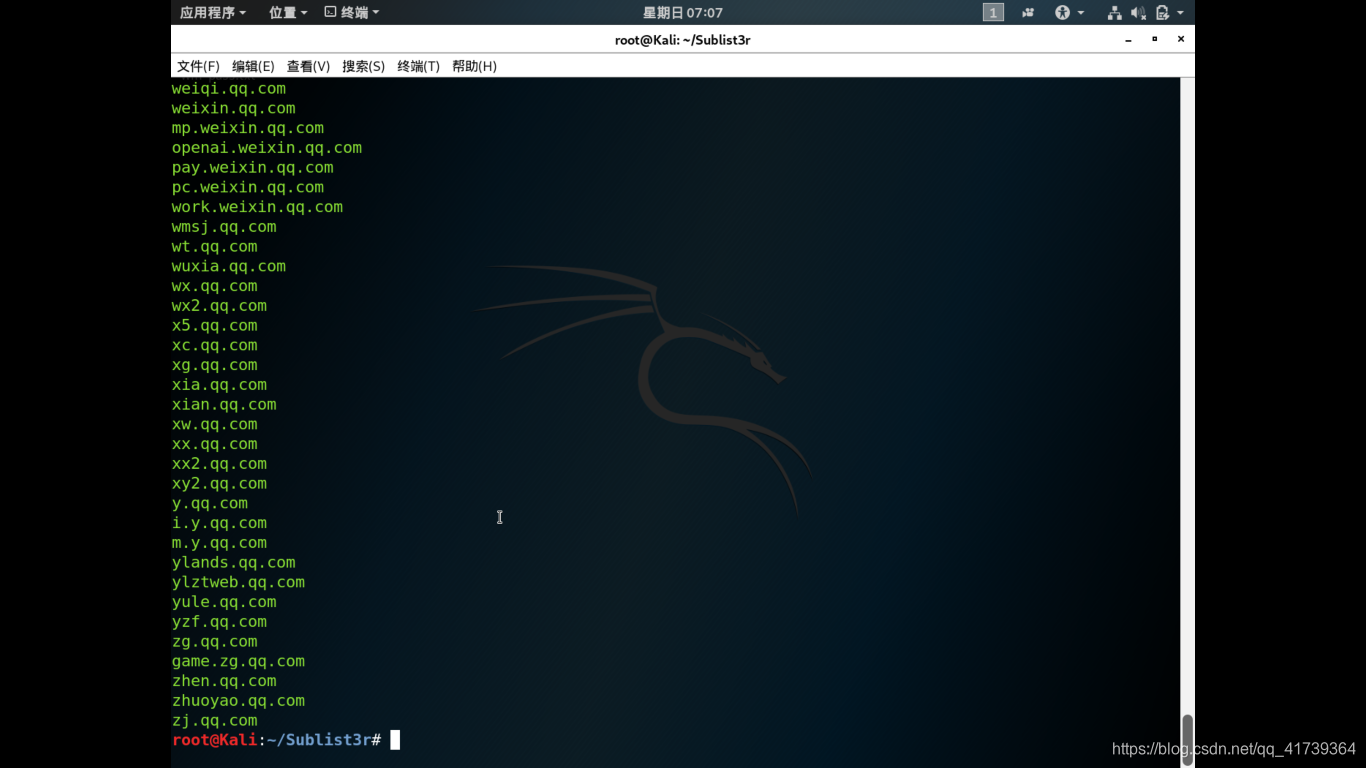1366x768 pixels.
Task: Open the accessibility icon menu
Action: (1068, 12)
